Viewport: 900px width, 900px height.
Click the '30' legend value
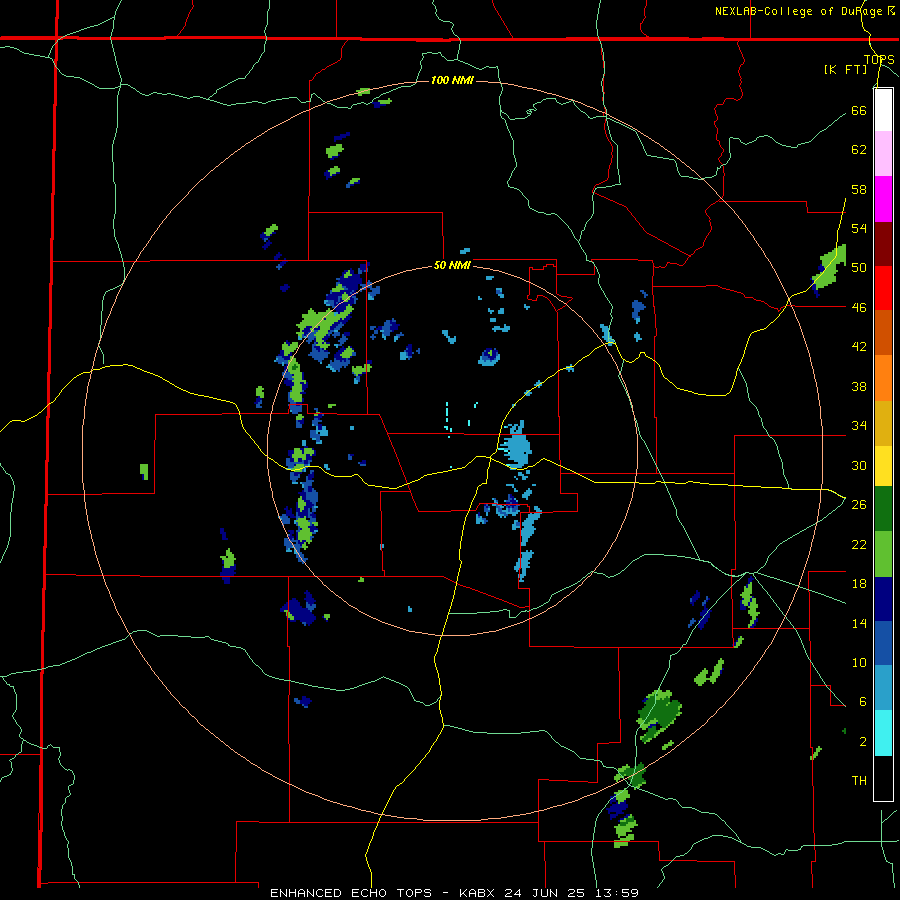(859, 465)
